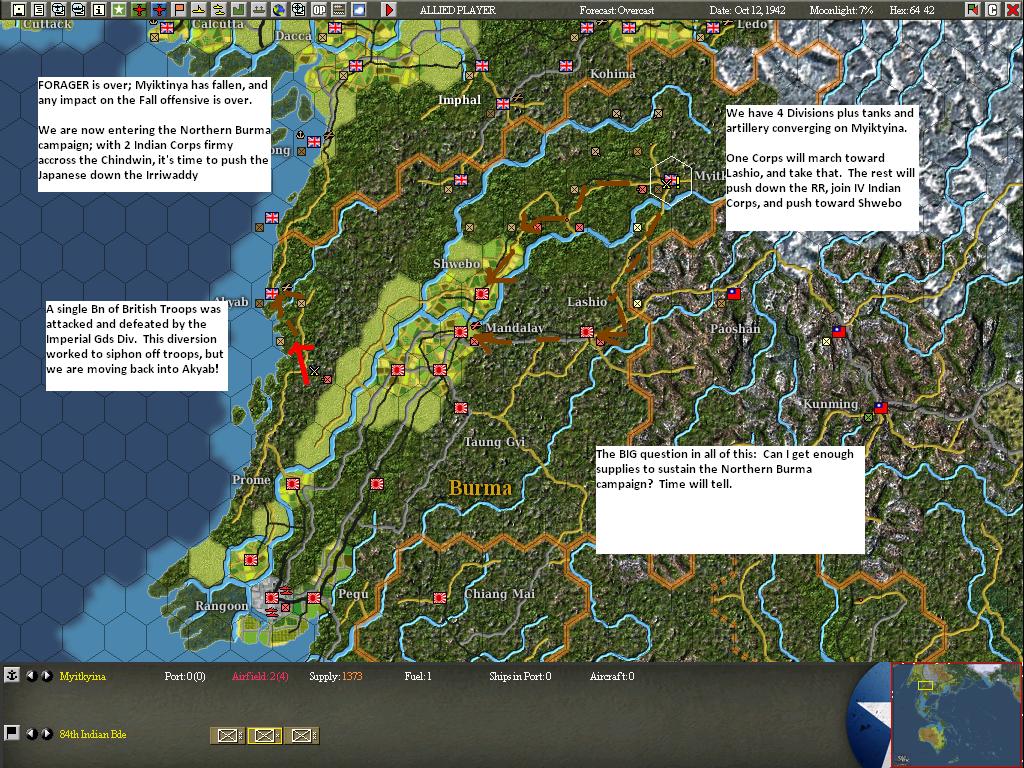Click the 'C' button at top right
This screenshot has width=1024, height=768.
pyautogui.click(x=992, y=9)
